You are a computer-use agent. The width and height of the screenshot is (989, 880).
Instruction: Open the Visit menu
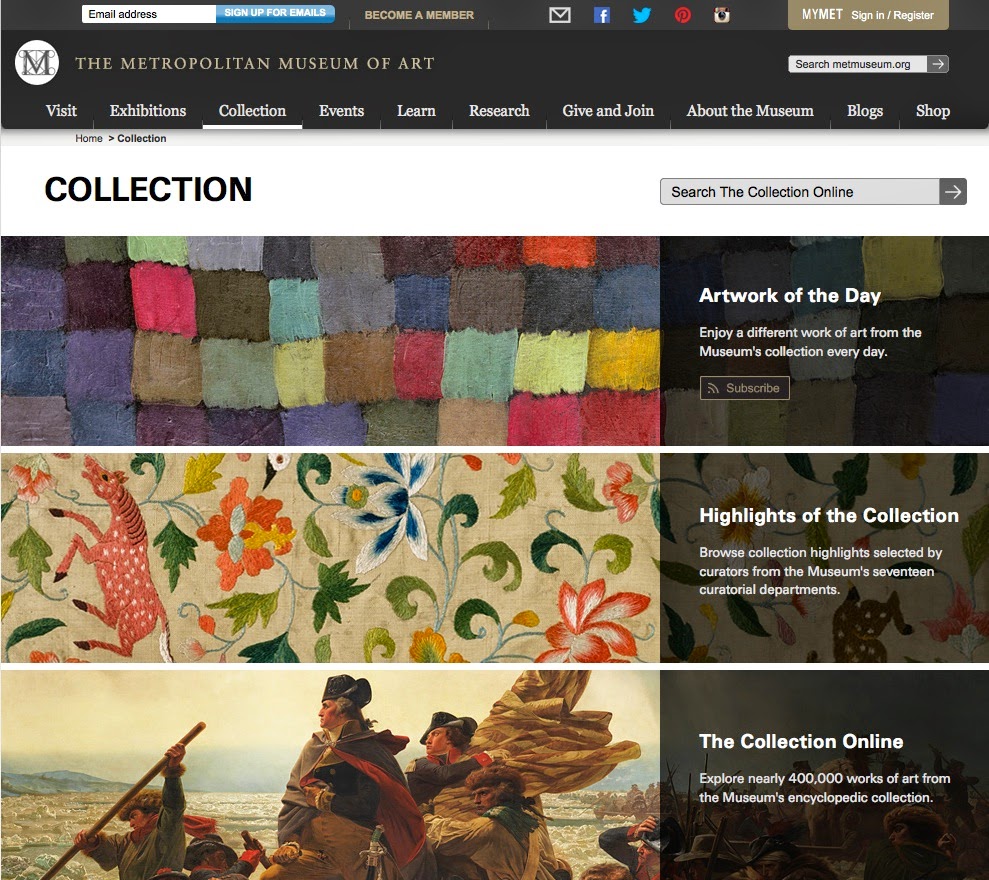[x=61, y=110]
